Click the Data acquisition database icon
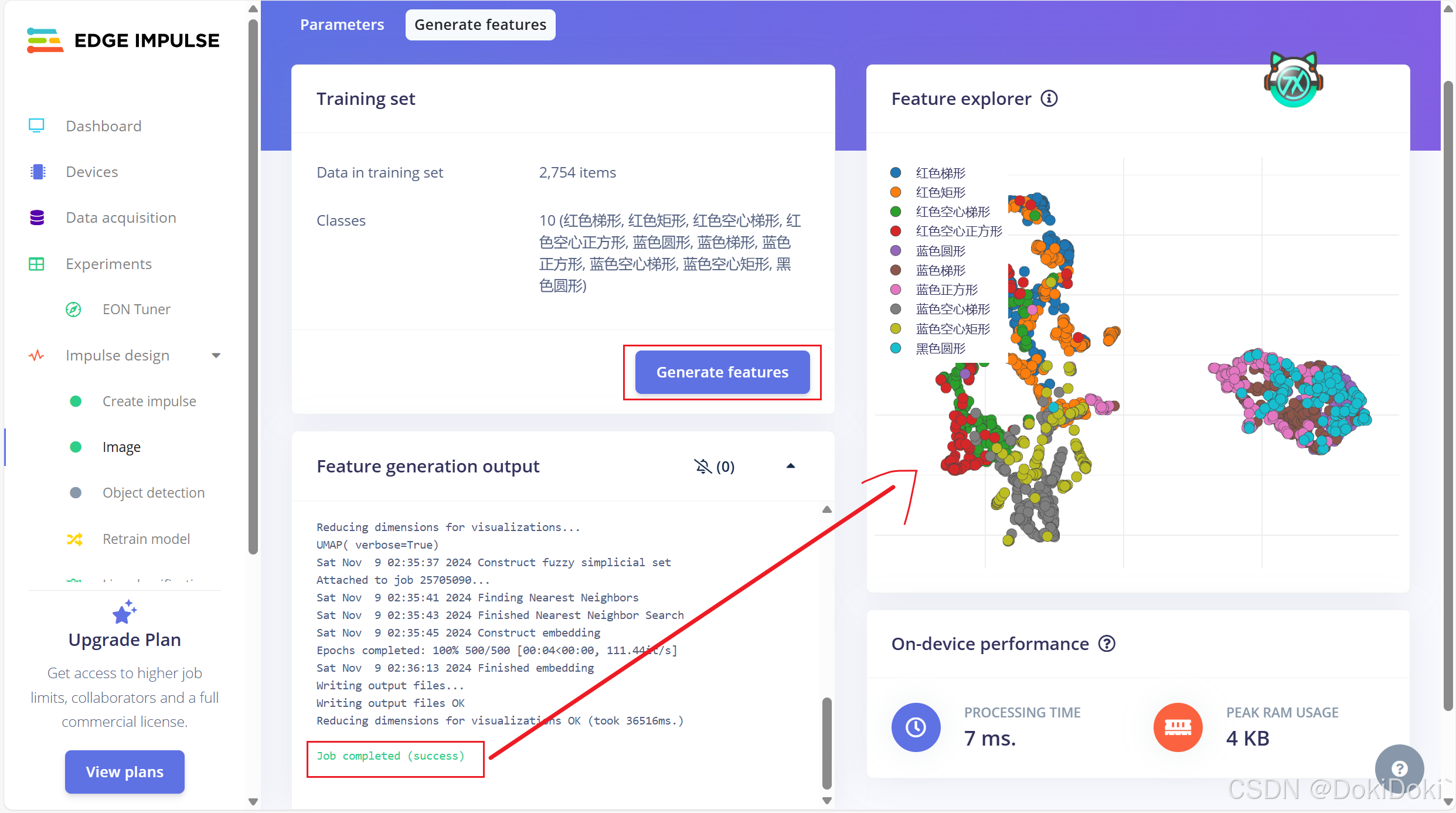 [x=37, y=217]
